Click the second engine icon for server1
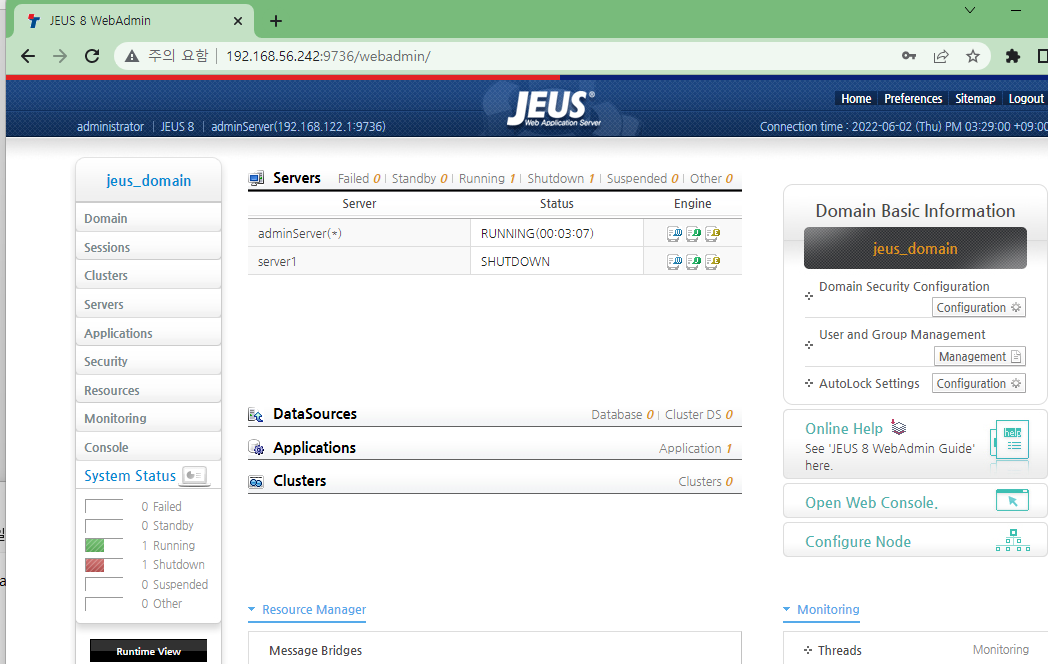The height and width of the screenshot is (664, 1048). tap(693, 262)
